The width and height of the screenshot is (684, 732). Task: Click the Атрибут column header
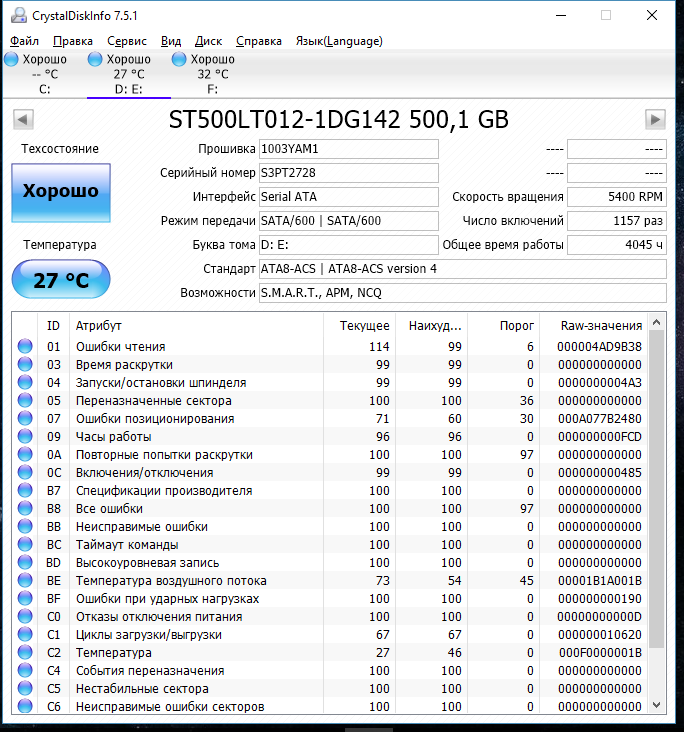(x=196, y=325)
